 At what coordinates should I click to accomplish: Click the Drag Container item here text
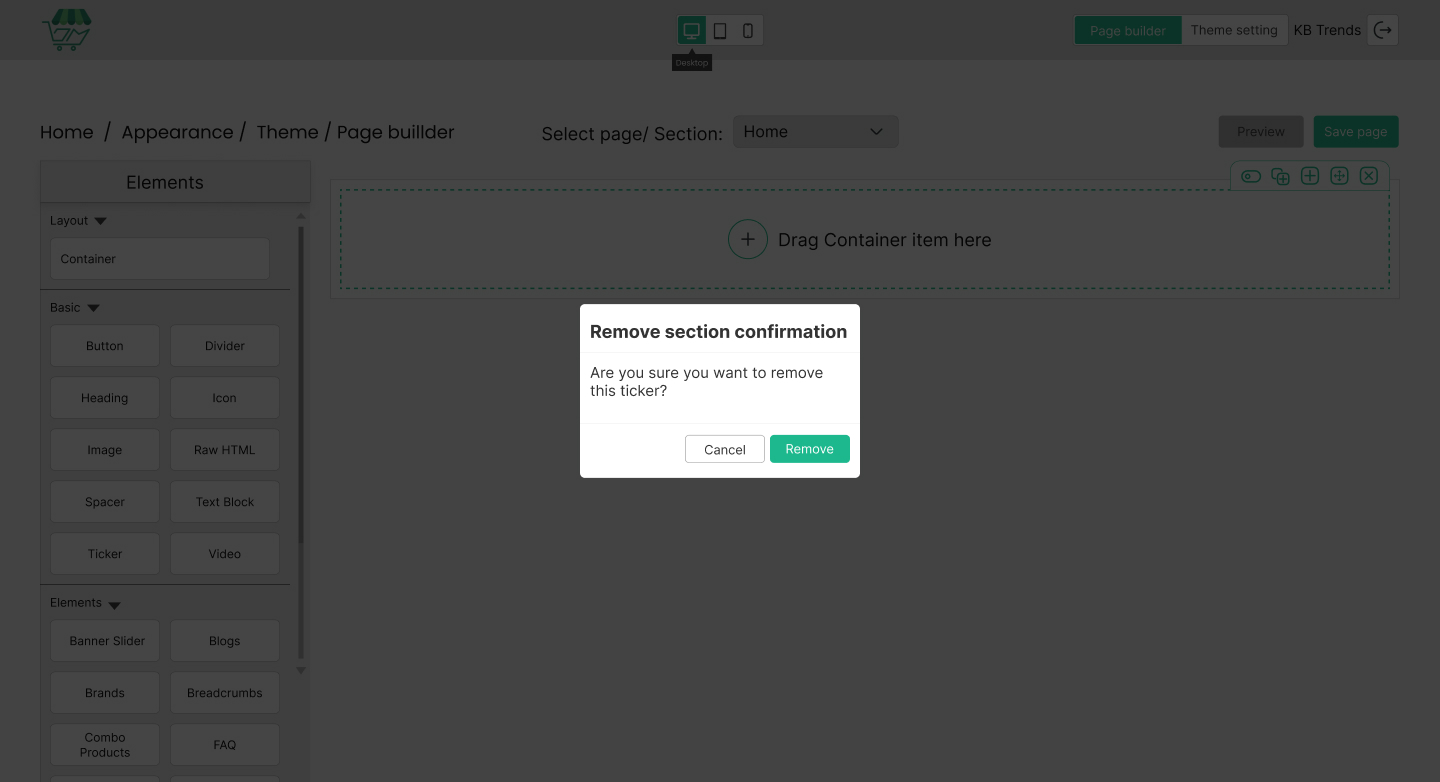click(885, 240)
